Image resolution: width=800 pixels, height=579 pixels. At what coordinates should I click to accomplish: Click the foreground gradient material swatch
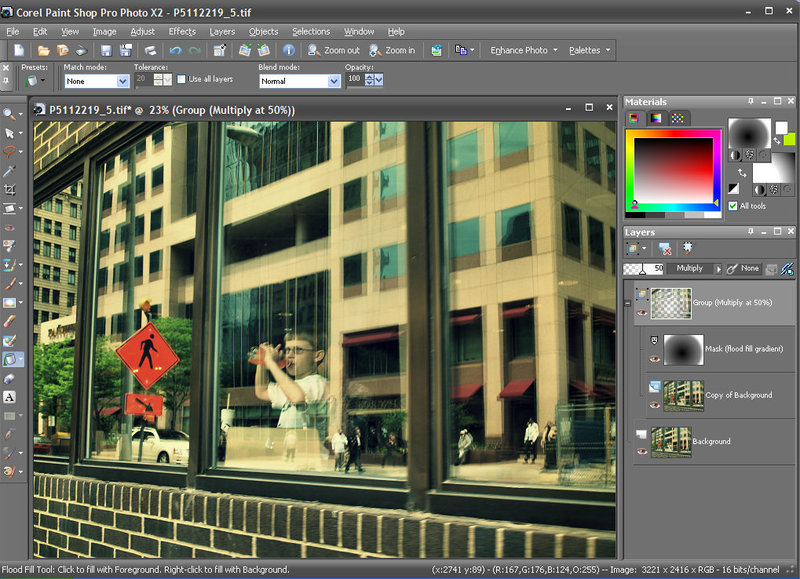[x=749, y=133]
